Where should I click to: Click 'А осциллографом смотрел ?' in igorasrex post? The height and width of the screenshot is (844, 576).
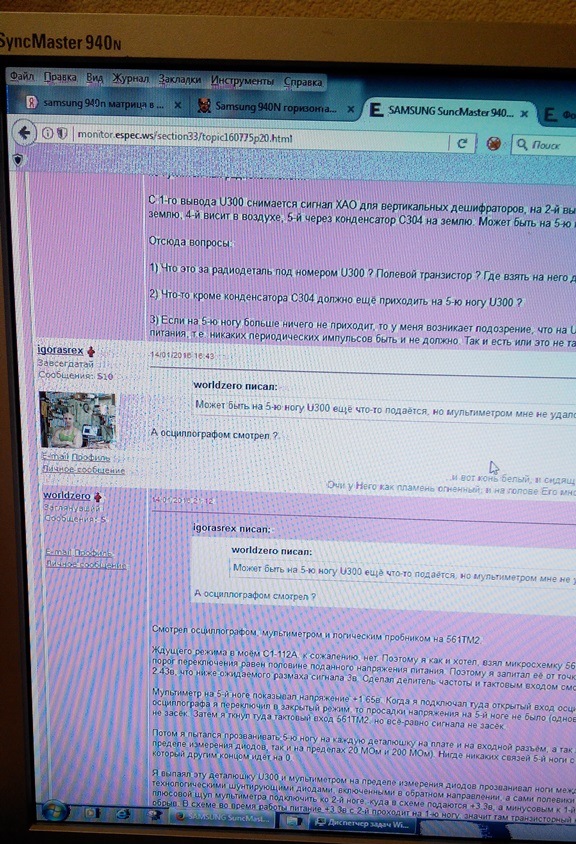tap(214, 434)
